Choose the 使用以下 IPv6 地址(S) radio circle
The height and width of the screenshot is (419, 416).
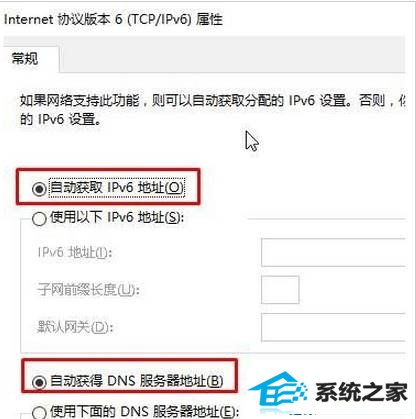[39, 219]
